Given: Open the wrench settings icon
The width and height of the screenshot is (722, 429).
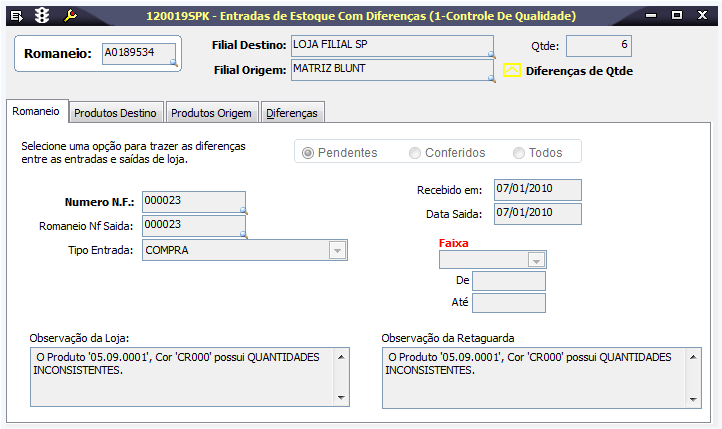Looking at the screenshot, I should click(x=70, y=16).
